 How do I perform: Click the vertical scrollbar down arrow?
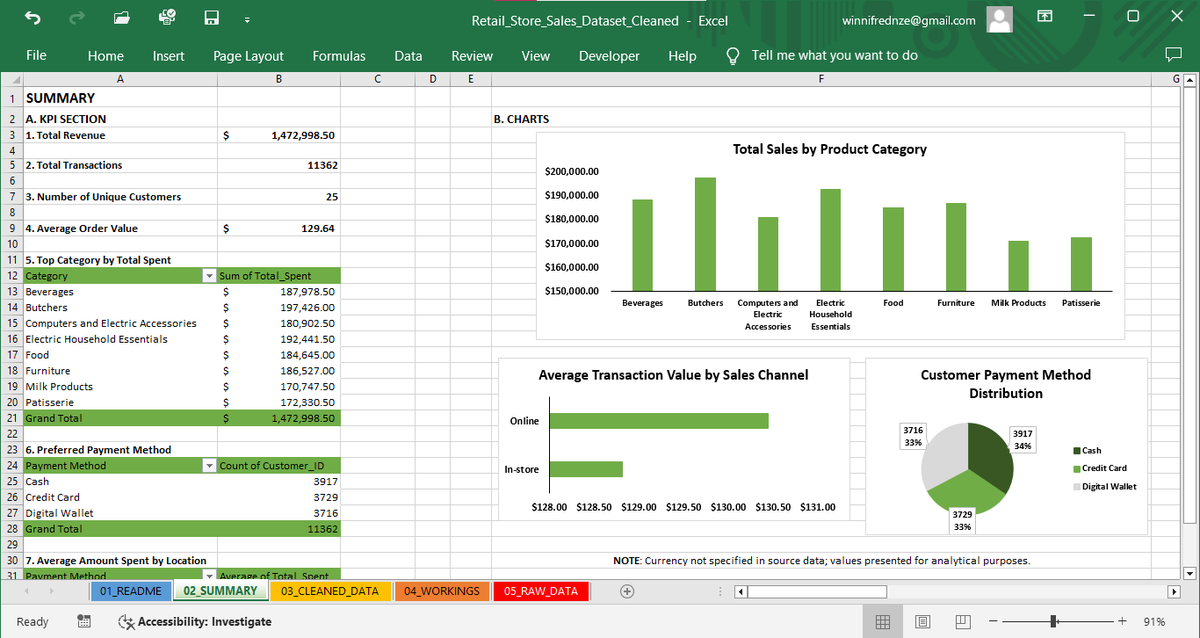[1189, 573]
